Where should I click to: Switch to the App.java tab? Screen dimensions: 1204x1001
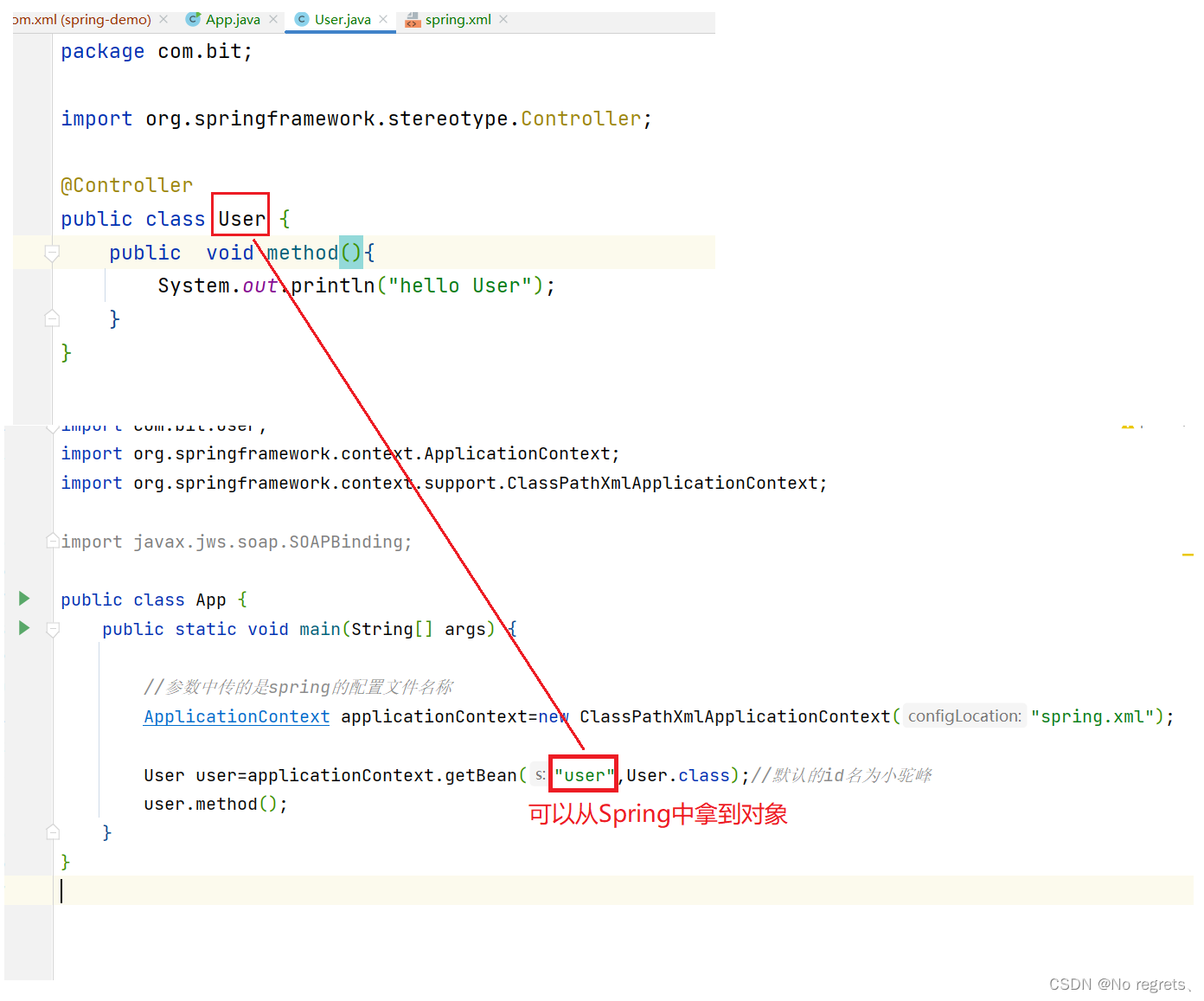pos(232,19)
